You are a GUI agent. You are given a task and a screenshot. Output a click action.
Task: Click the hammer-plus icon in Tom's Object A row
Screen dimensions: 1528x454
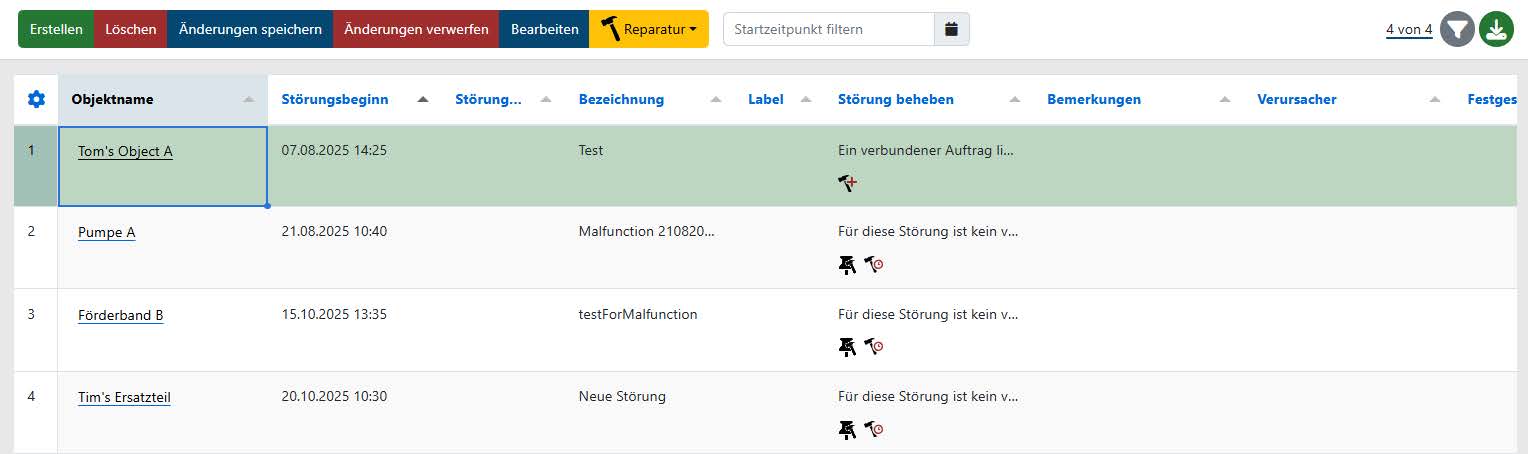click(x=847, y=182)
